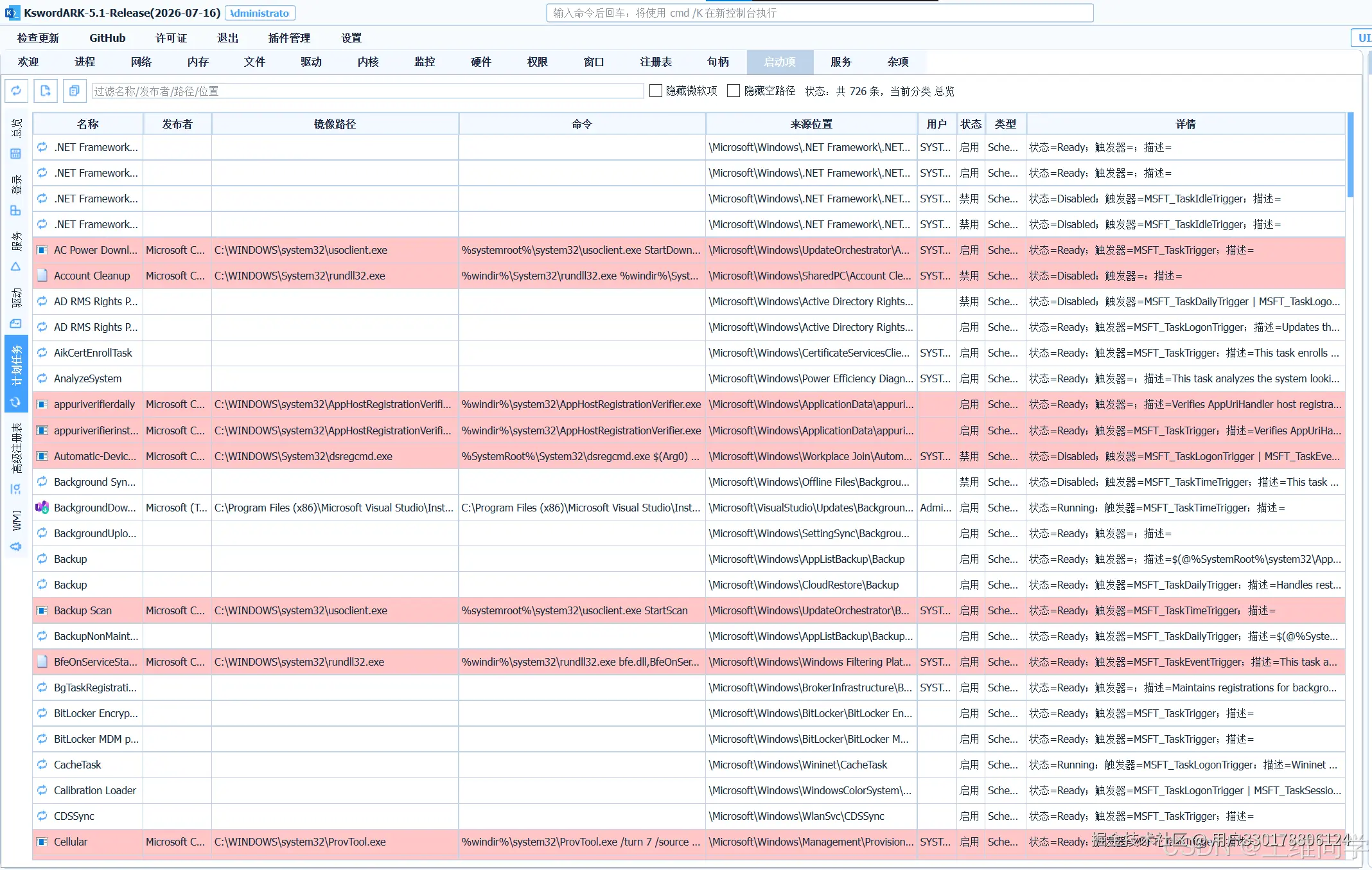Sort by the 详情 column header

tap(1186, 124)
